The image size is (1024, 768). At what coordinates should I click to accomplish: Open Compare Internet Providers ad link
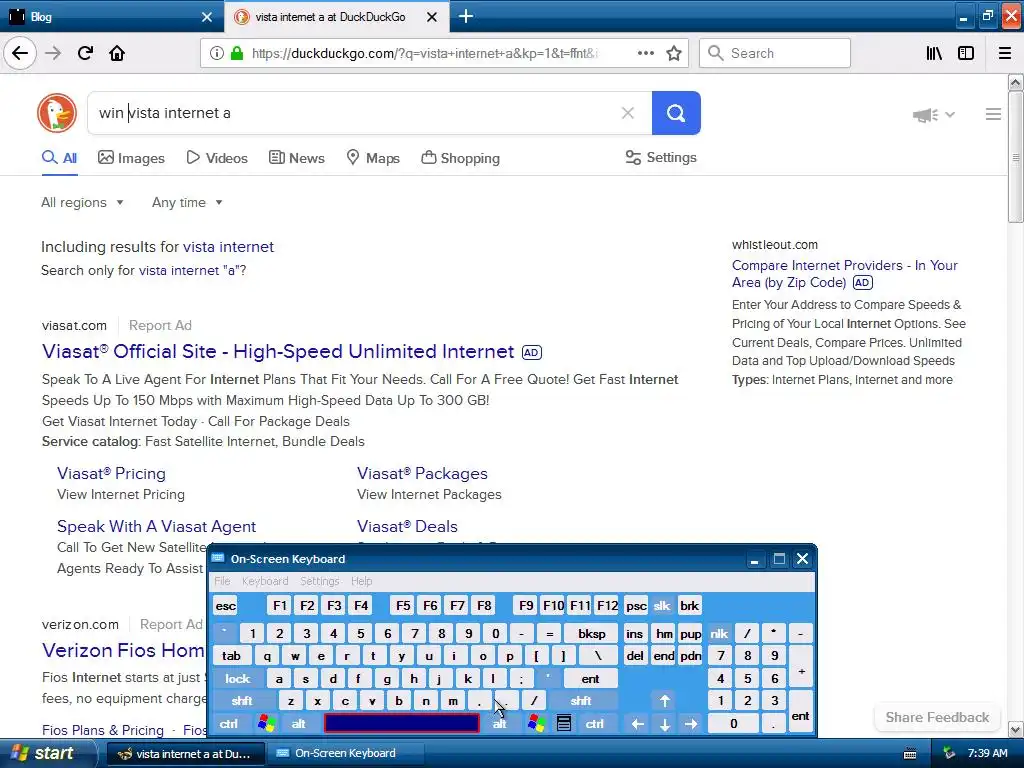pyautogui.click(x=844, y=274)
